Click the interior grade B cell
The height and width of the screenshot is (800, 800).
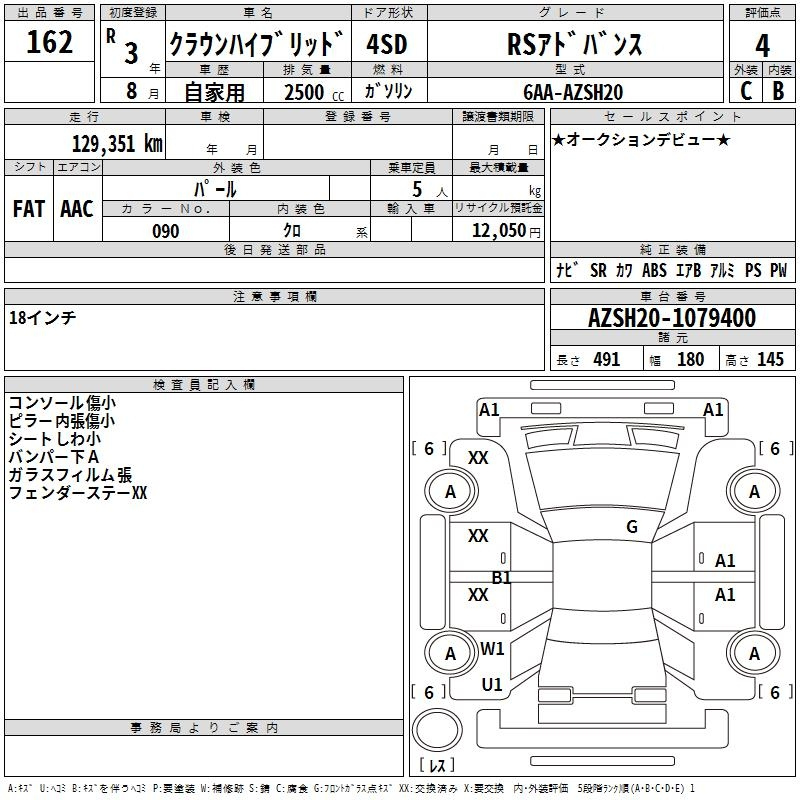tap(778, 90)
